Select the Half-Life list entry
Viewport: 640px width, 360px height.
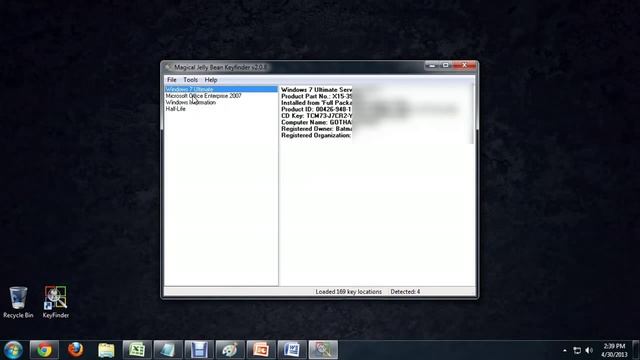176,109
